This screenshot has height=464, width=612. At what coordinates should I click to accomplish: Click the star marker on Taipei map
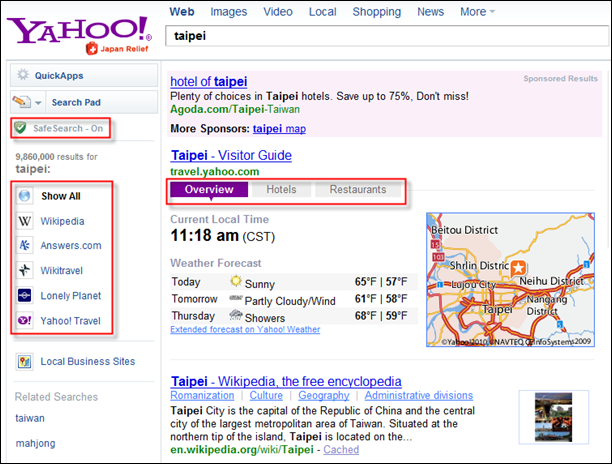[519, 268]
